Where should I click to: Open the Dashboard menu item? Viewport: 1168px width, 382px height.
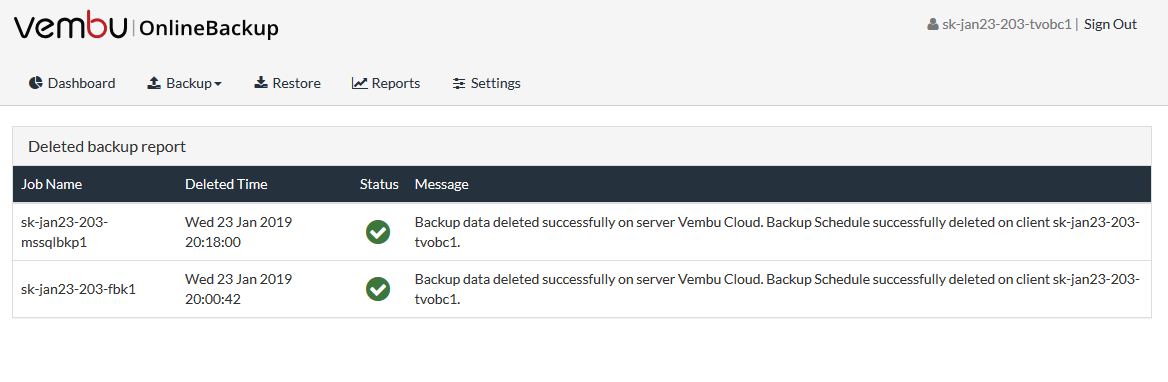72,83
